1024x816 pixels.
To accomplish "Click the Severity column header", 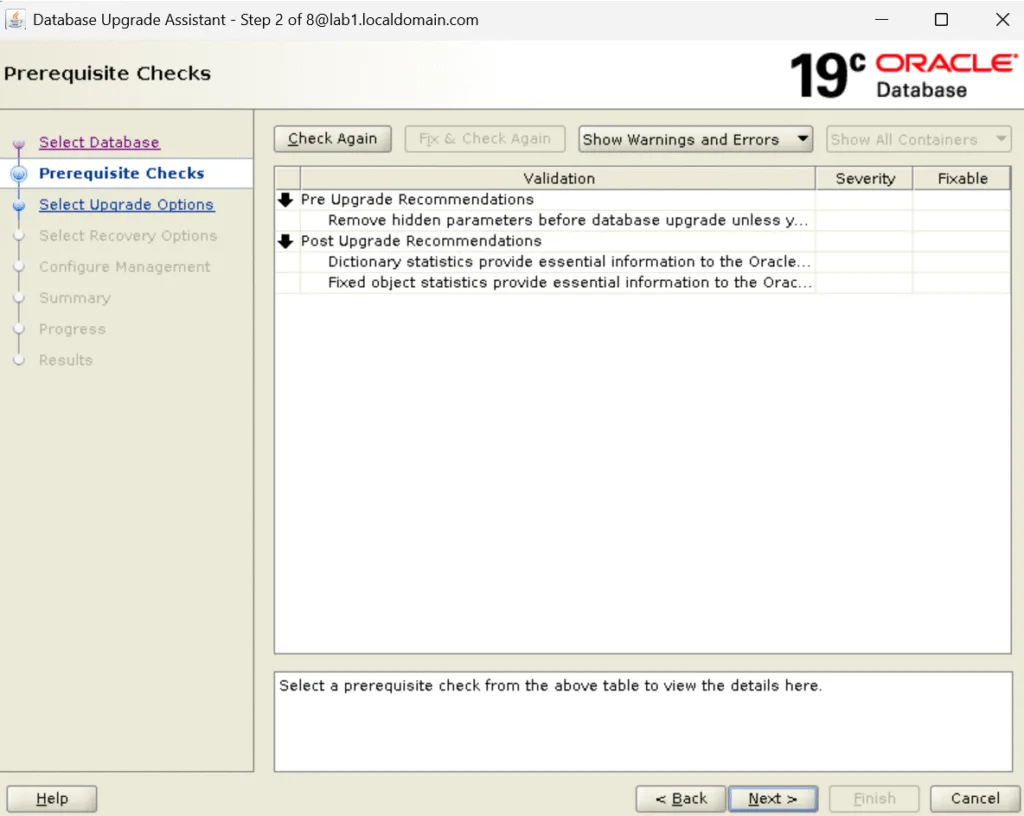I will coord(864,178).
